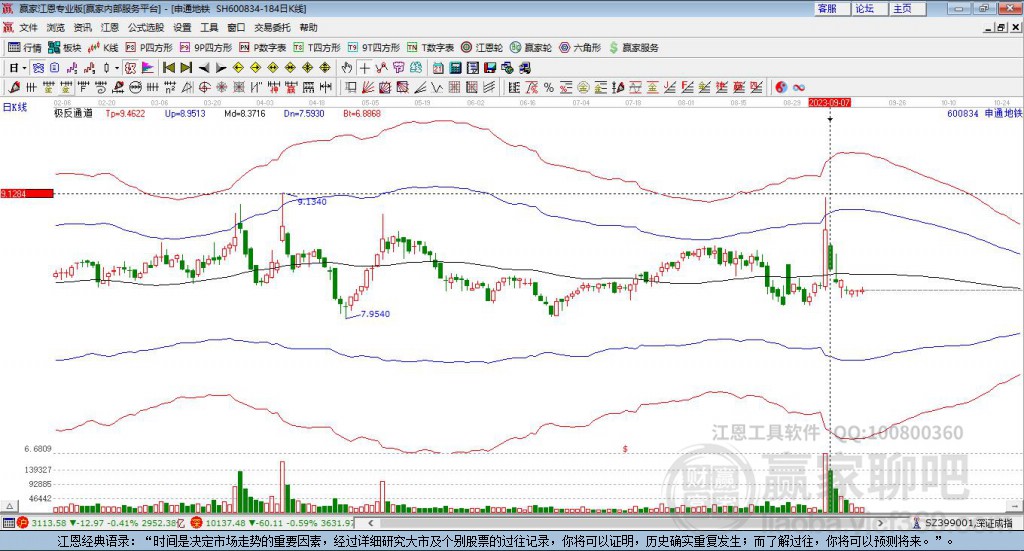Viewport: 1024px width, 551px height.
Task: Open the 江恩轮 Gann wheel
Action: click(482, 48)
